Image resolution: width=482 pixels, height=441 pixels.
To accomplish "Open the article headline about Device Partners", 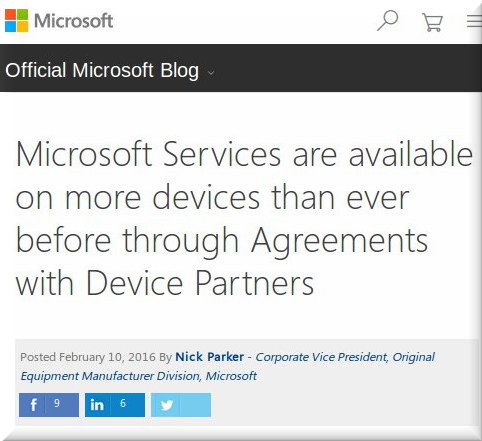I will 244,218.
